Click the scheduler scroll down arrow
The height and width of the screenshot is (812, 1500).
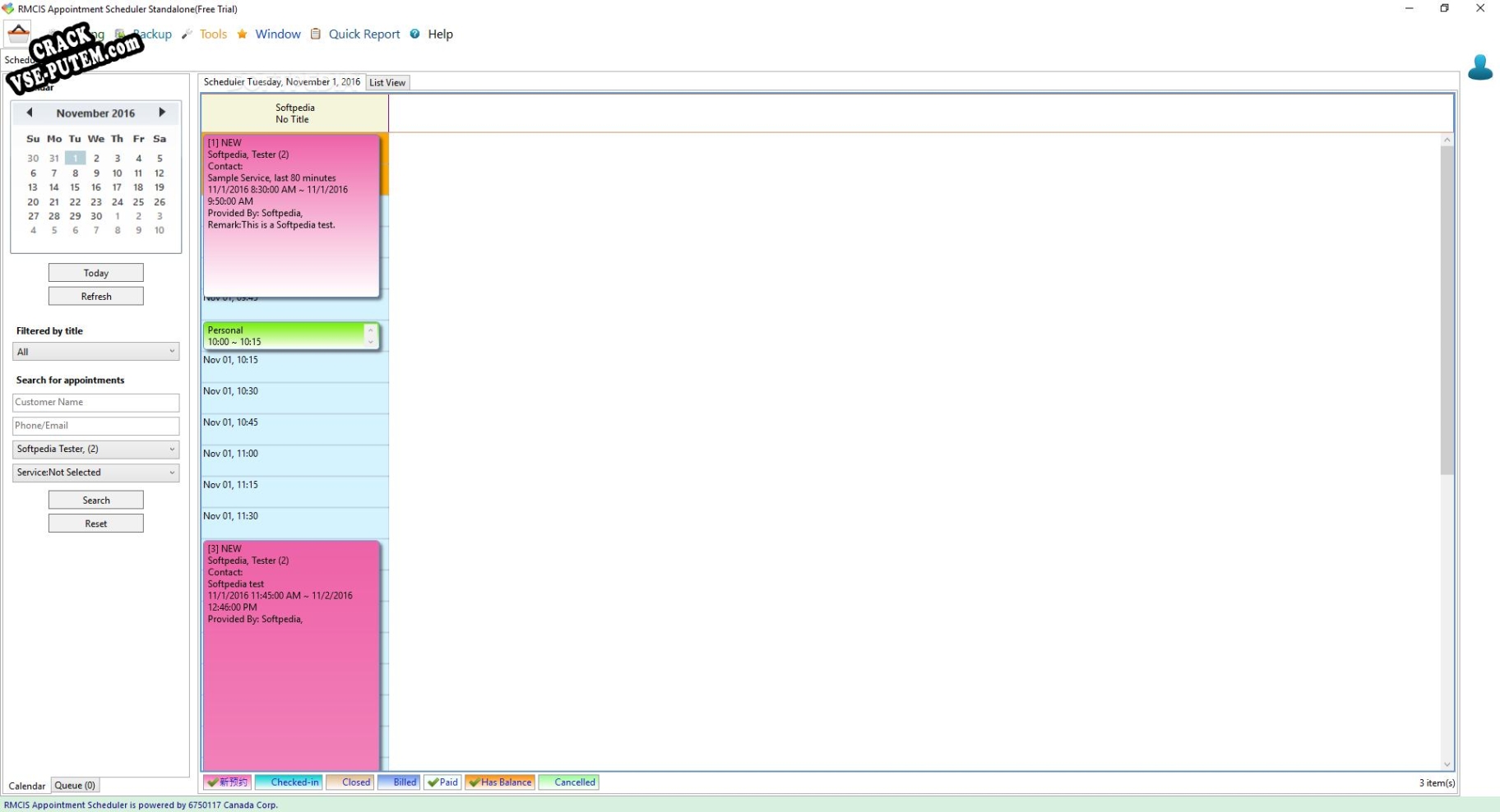tap(1447, 764)
